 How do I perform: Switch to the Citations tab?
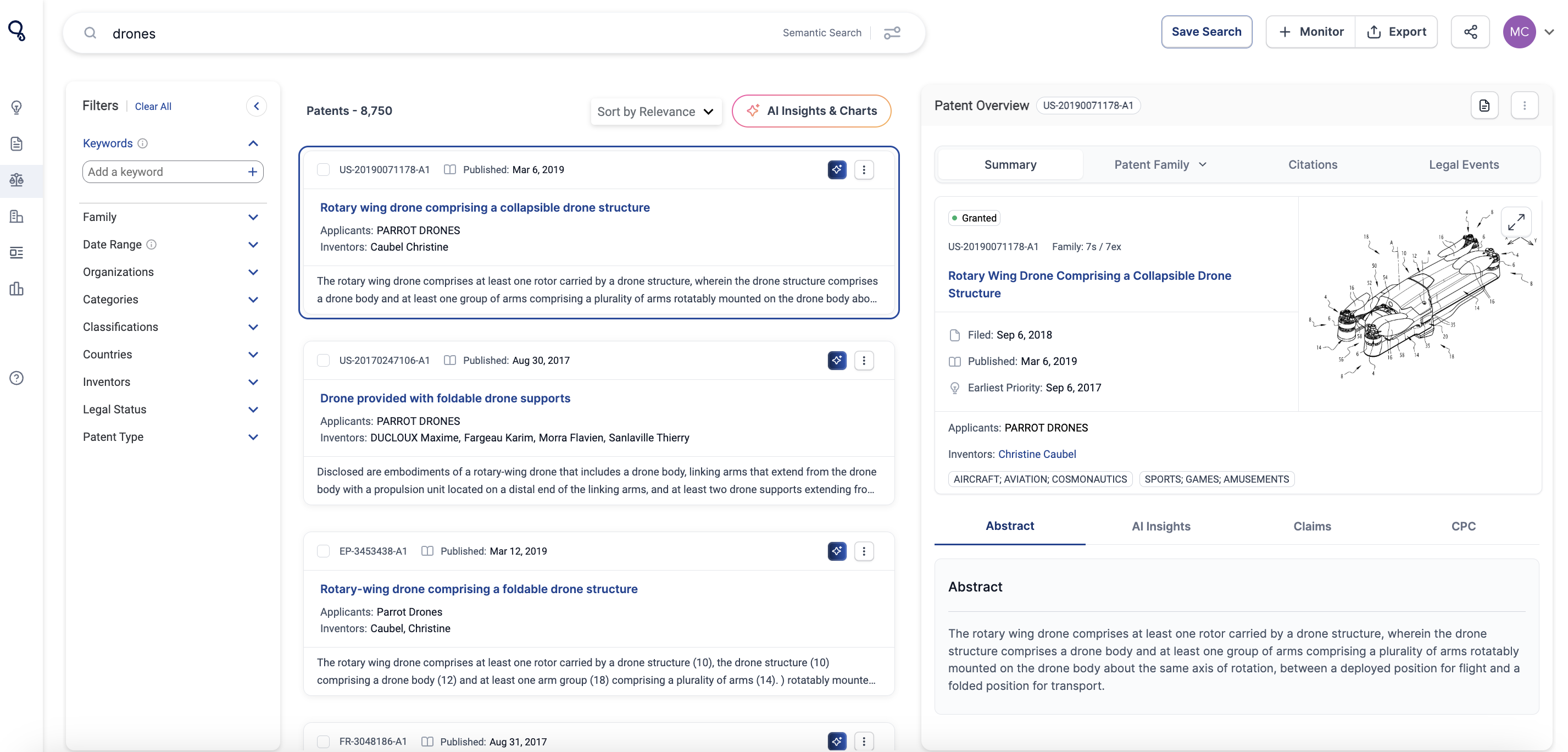coord(1313,164)
